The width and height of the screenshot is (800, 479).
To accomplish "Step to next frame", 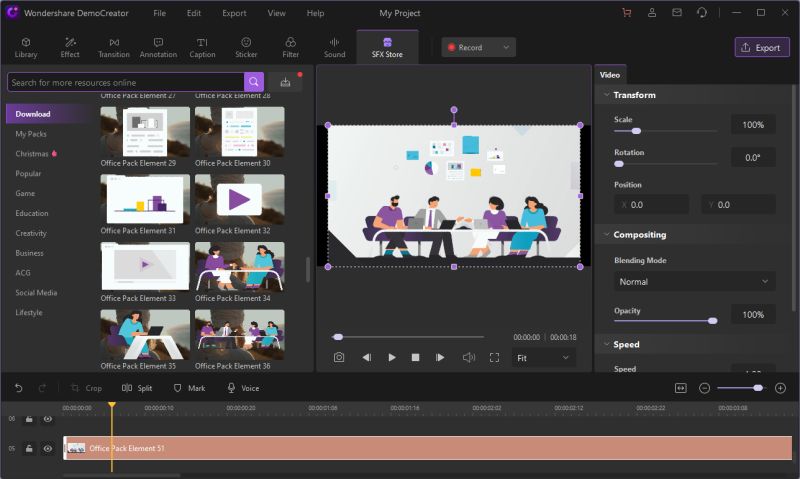I will (440, 358).
